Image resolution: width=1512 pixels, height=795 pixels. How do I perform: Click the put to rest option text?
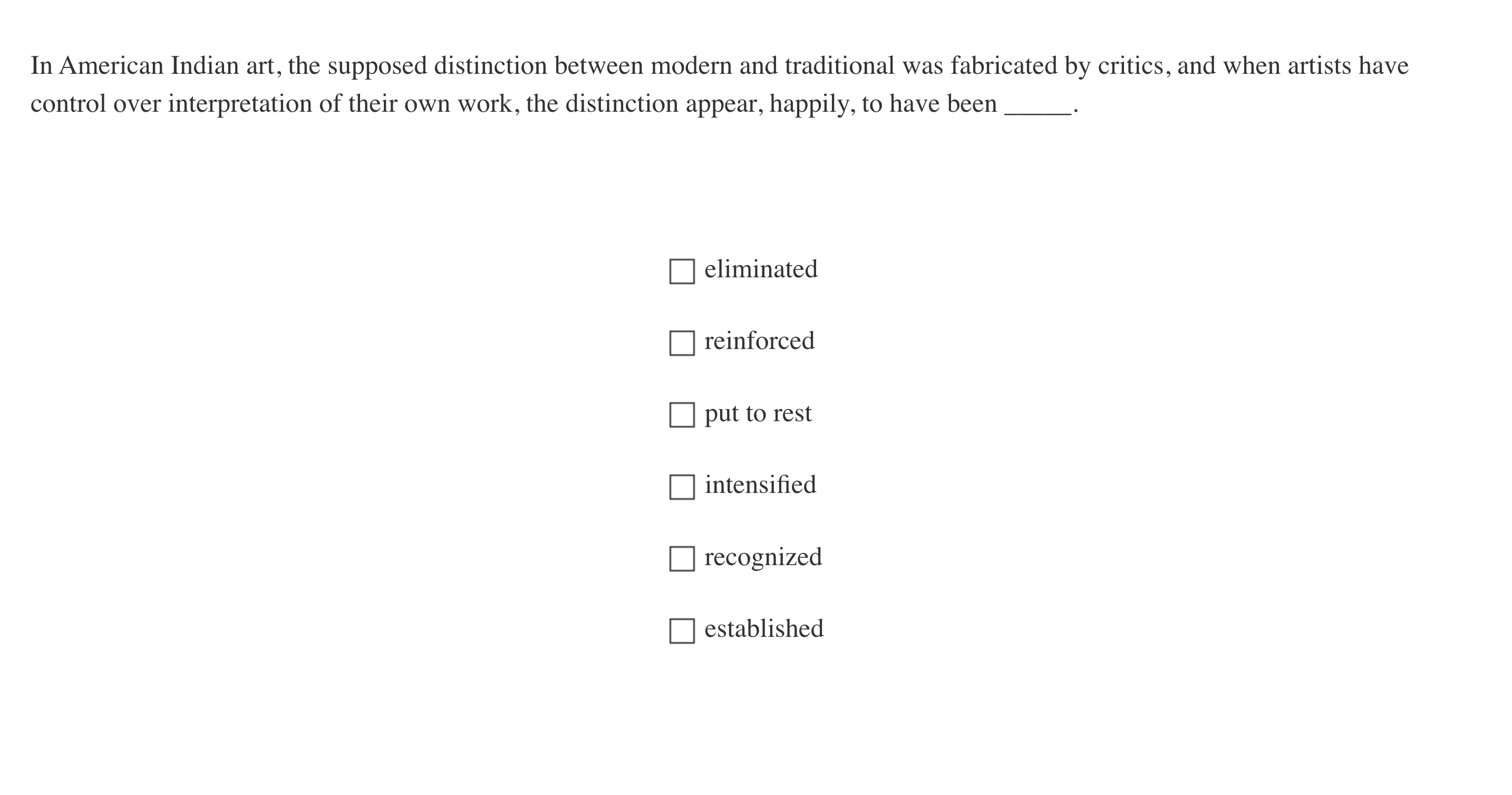[758, 413]
